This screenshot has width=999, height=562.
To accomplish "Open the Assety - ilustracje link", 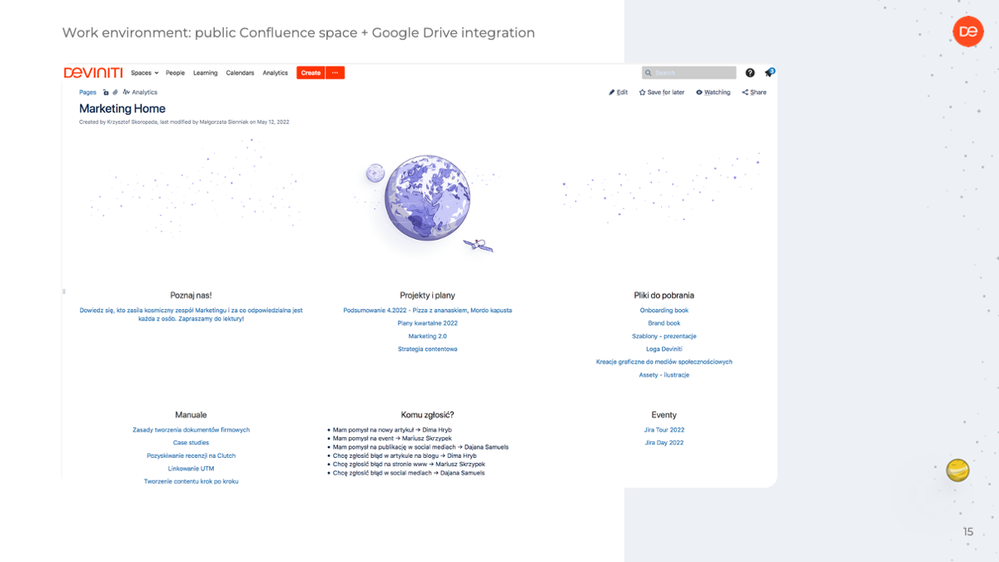I will (664, 375).
